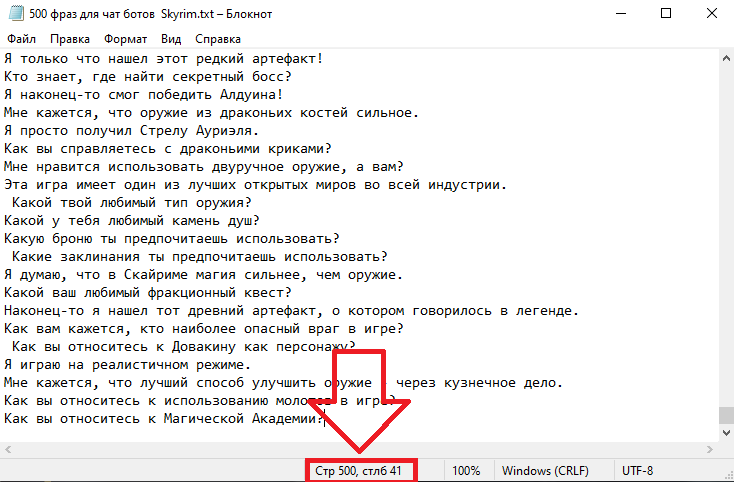Minimize the Notepad window

pos(621,14)
